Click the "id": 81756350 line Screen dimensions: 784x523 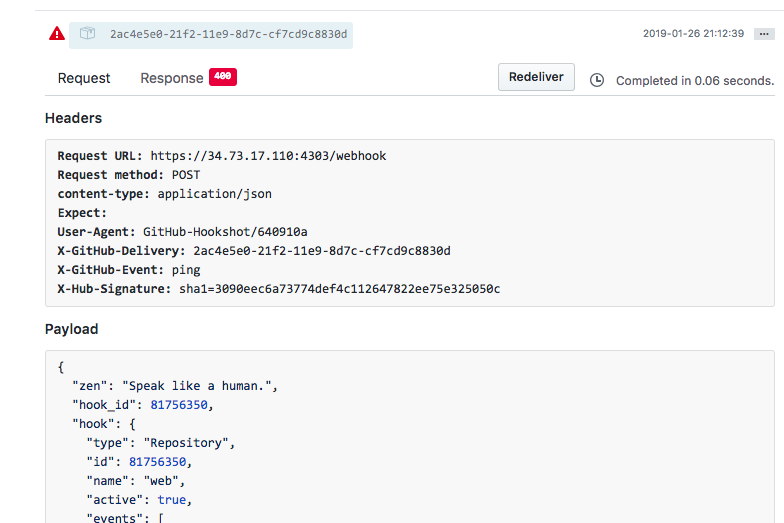pos(139,462)
